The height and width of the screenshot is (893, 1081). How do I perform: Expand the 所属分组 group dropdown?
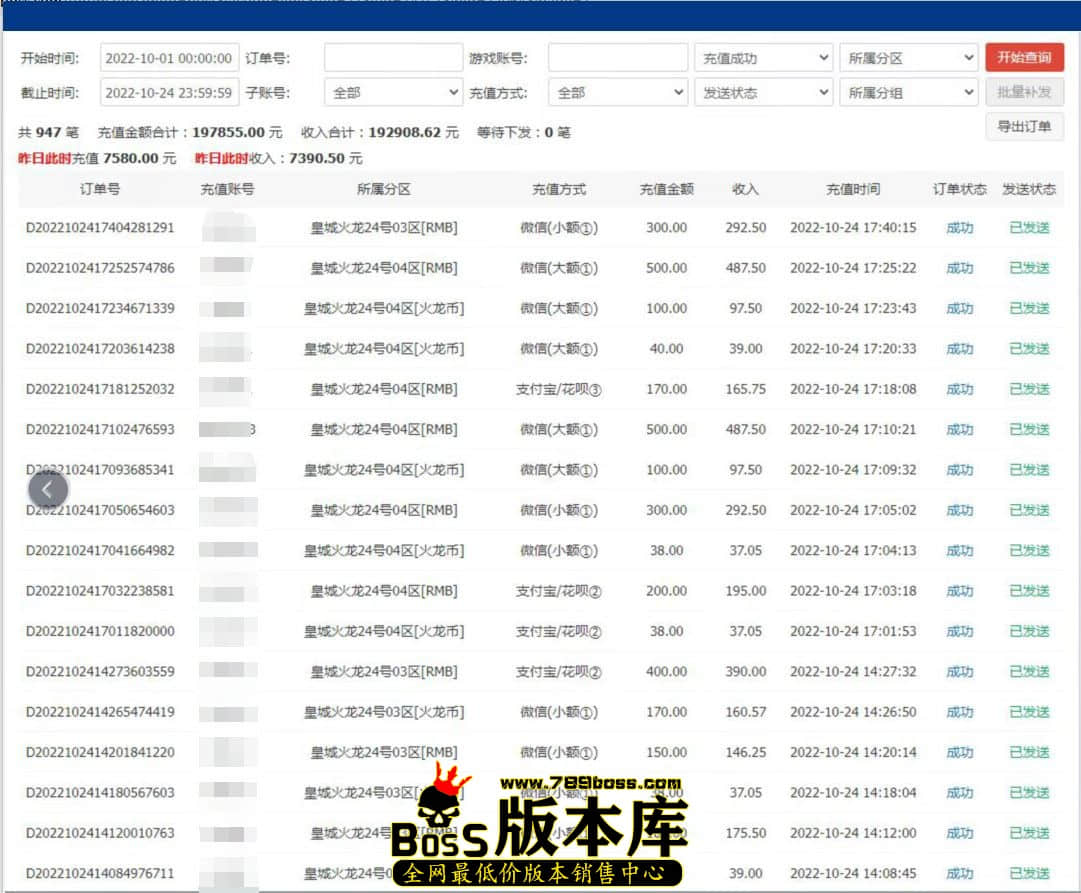pyautogui.click(x=908, y=91)
